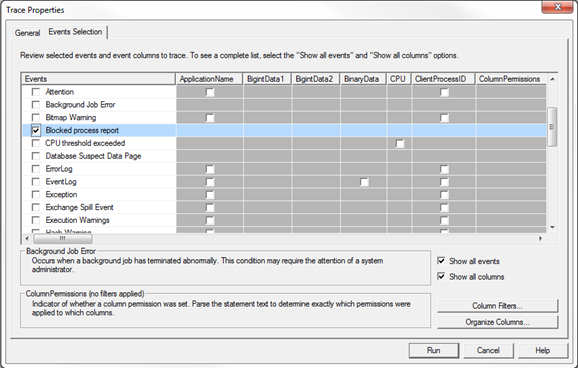Click the horizontal scrollbar left arrow
578x368 pixels.
[x=27, y=238]
